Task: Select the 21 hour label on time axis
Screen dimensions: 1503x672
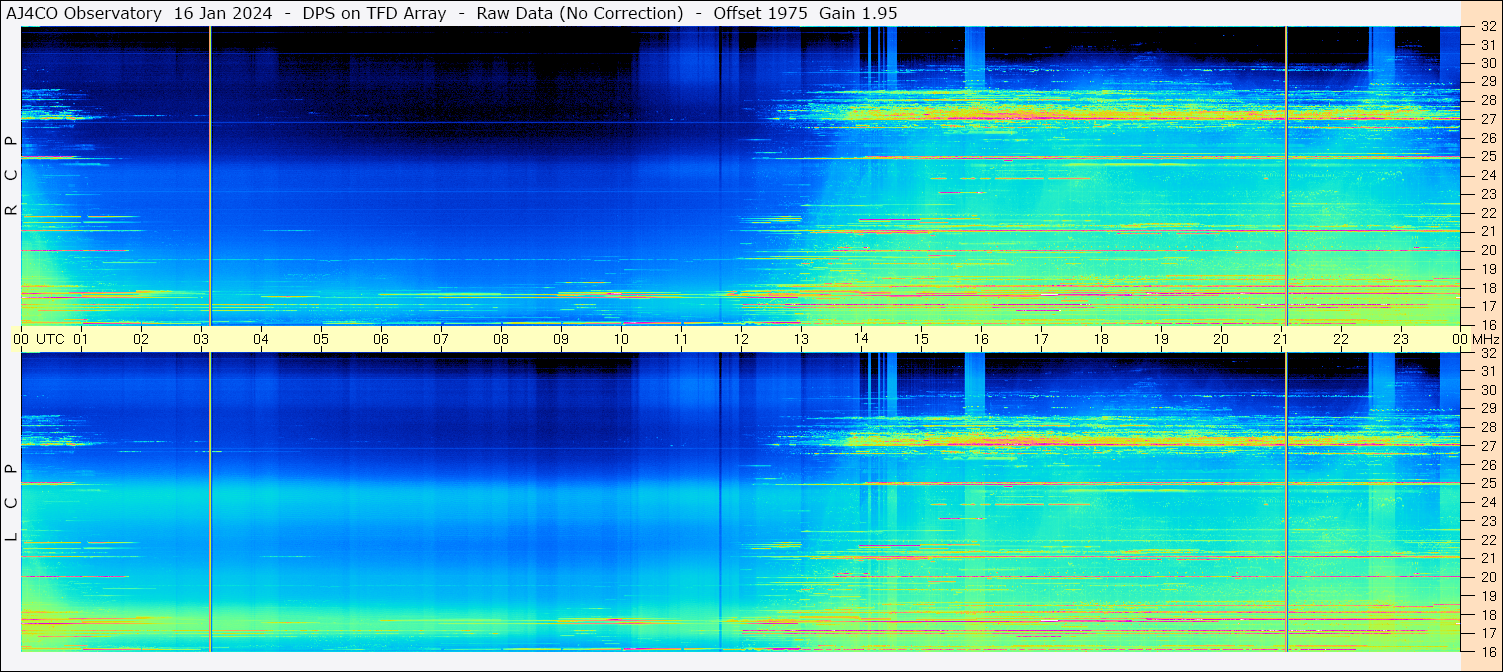Action: click(1281, 339)
